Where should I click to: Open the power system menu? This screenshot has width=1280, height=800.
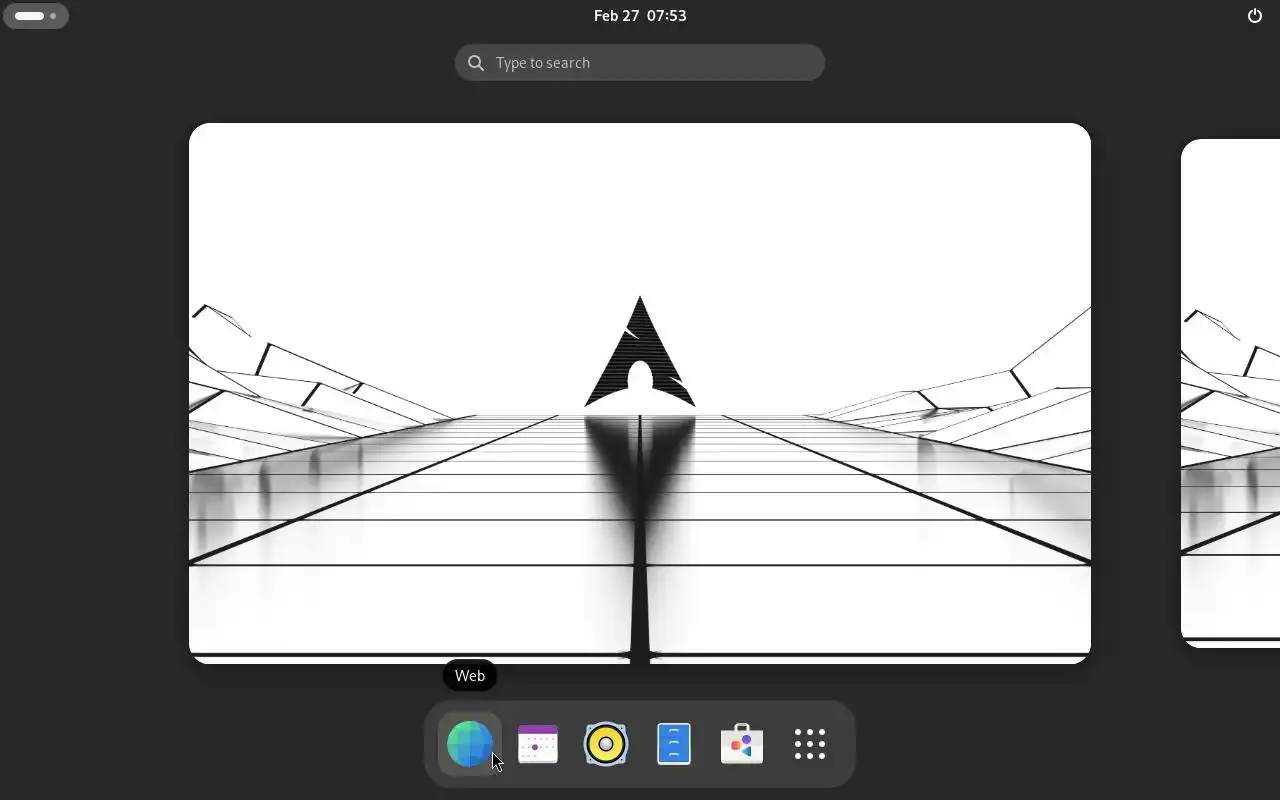(x=1255, y=16)
